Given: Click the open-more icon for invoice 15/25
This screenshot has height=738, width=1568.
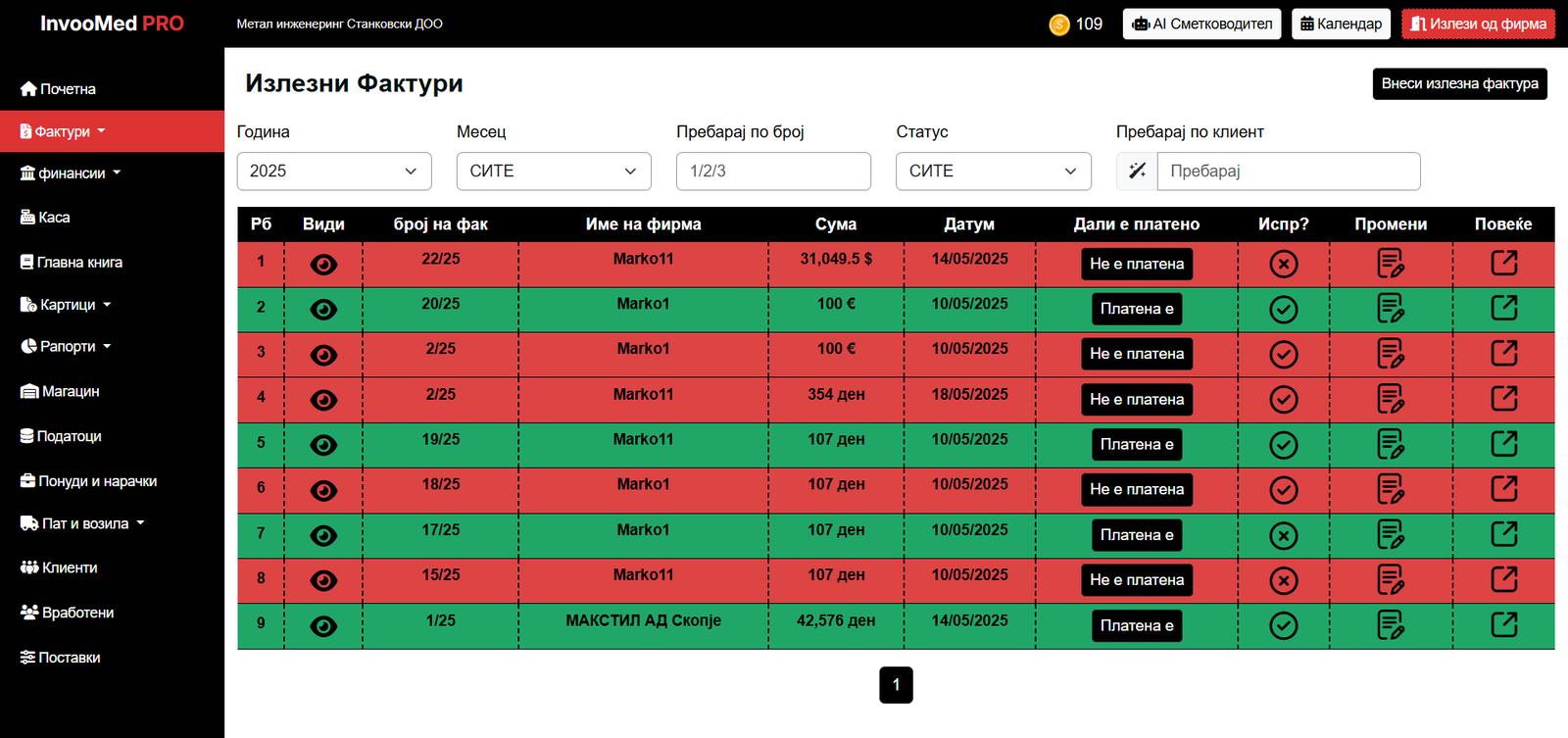Looking at the screenshot, I should pyautogui.click(x=1503, y=580).
